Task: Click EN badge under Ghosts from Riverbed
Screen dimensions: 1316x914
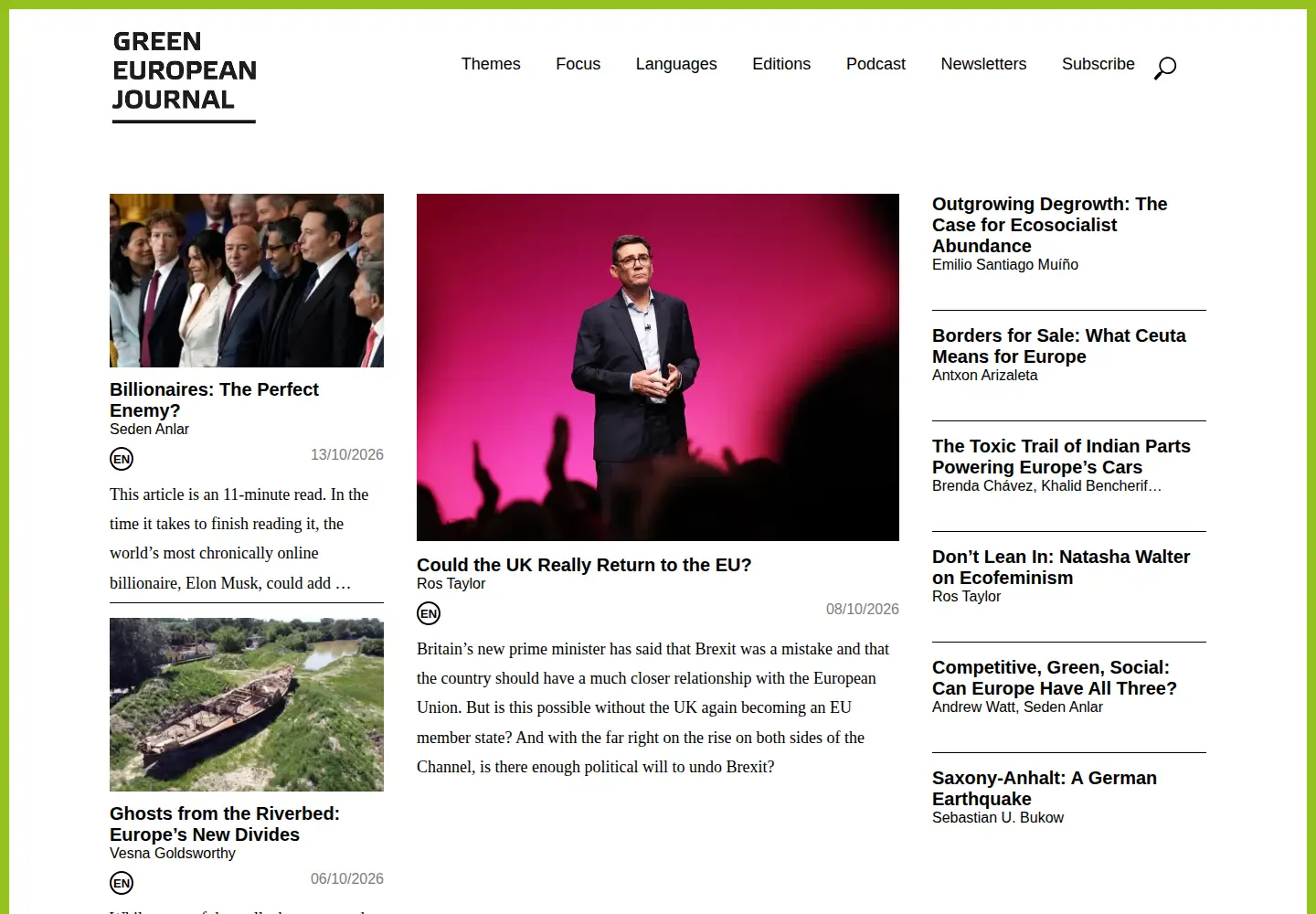Action: [x=122, y=883]
